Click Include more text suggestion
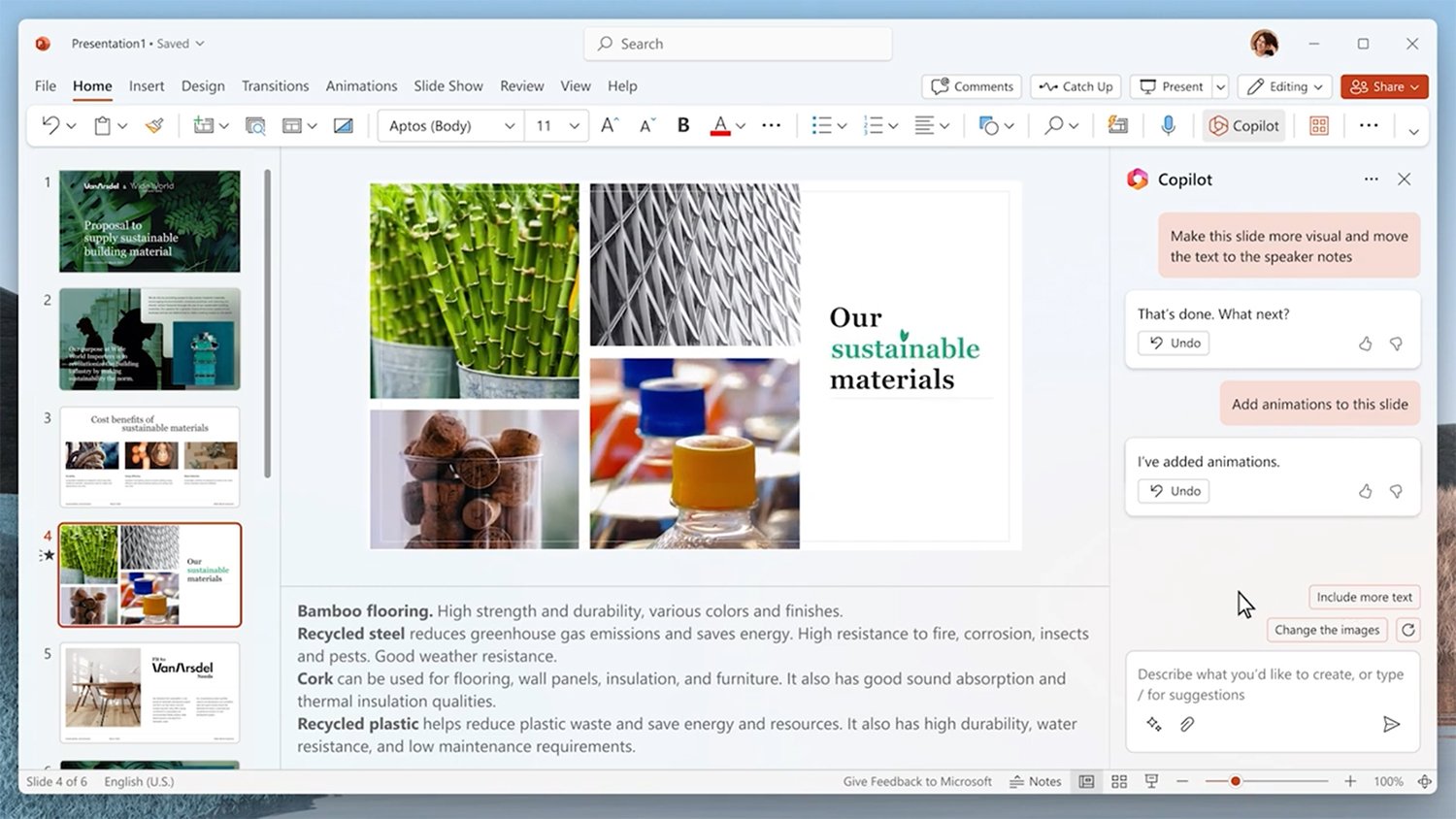 1364,597
